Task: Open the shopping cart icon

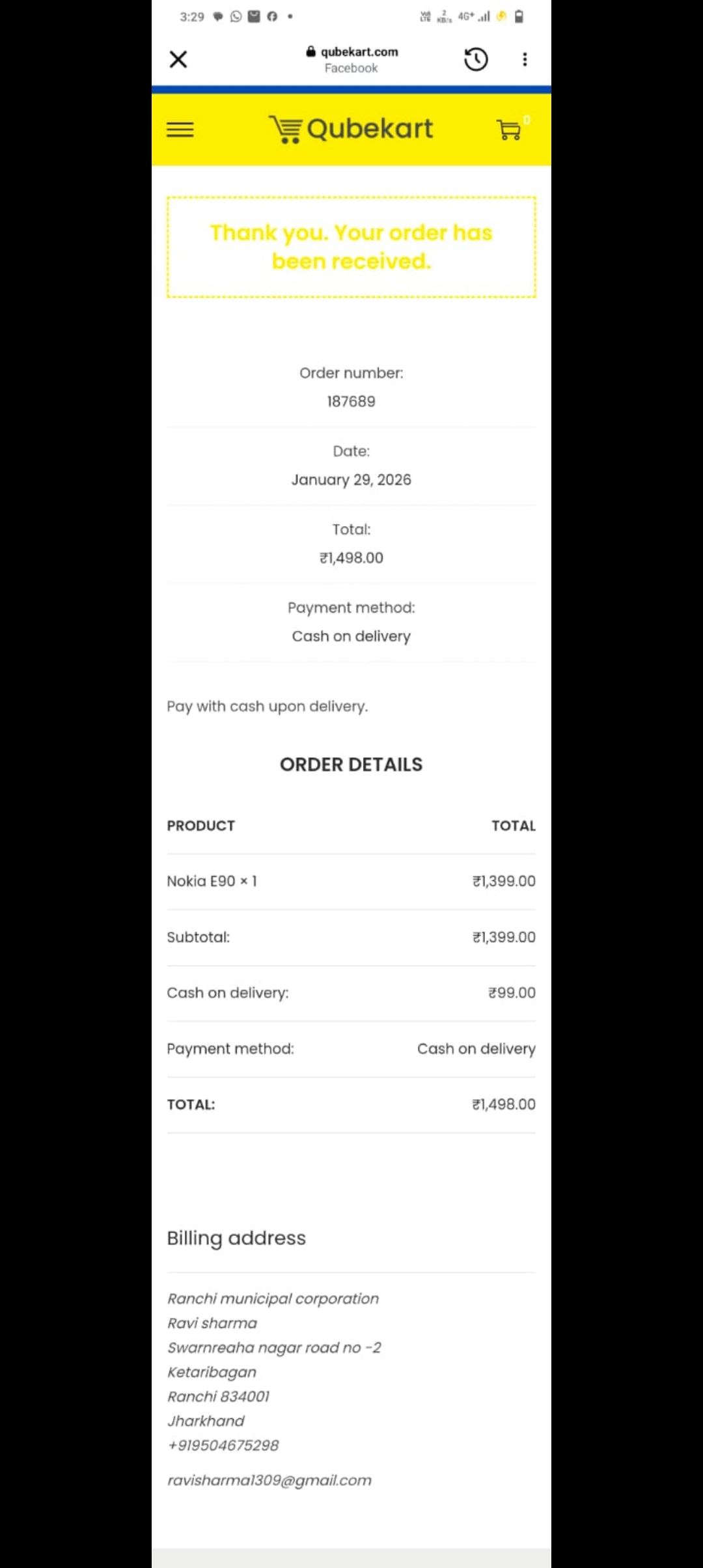Action: click(x=508, y=130)
